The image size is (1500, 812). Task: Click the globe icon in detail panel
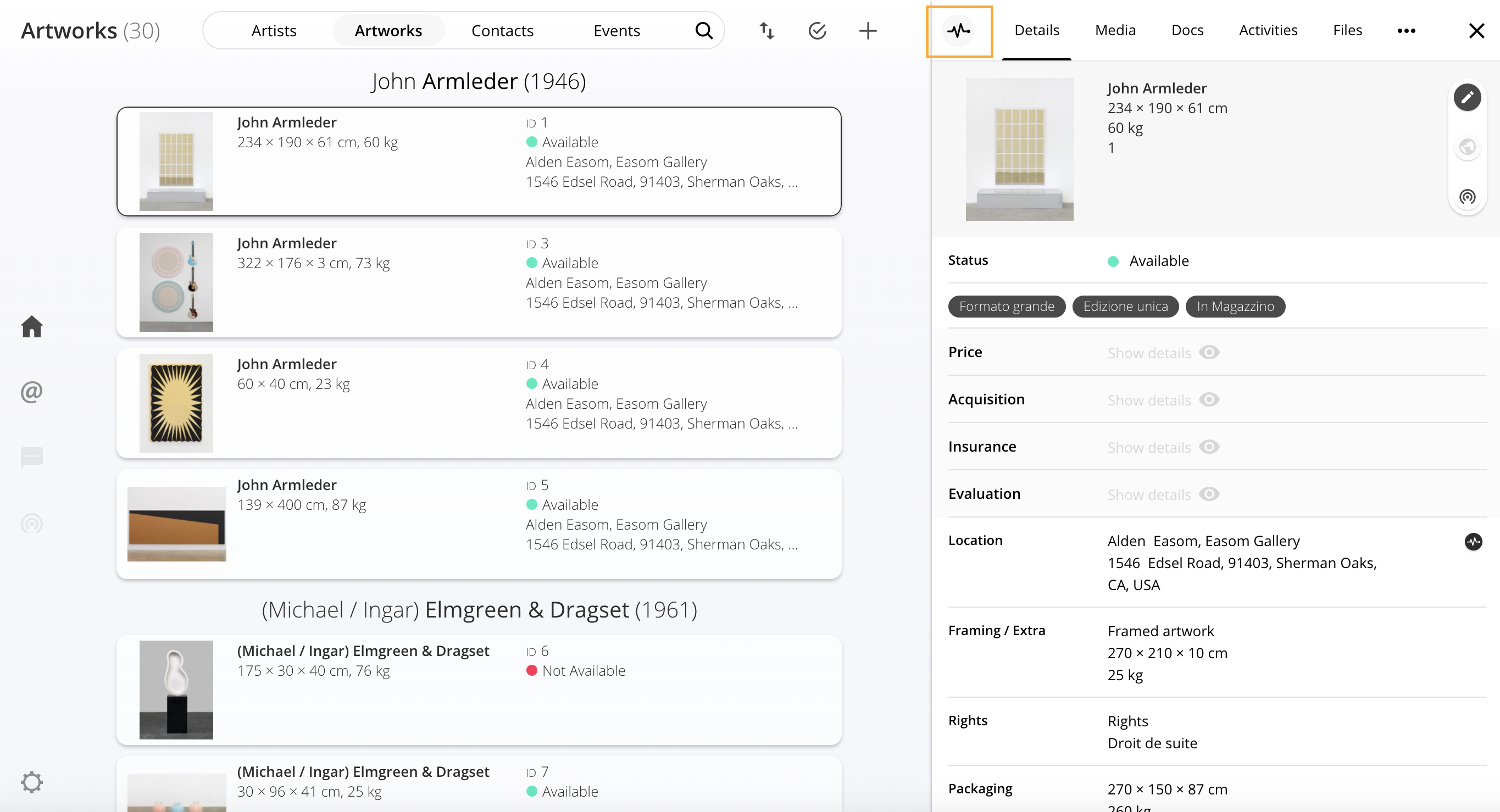click(1467, 147)
